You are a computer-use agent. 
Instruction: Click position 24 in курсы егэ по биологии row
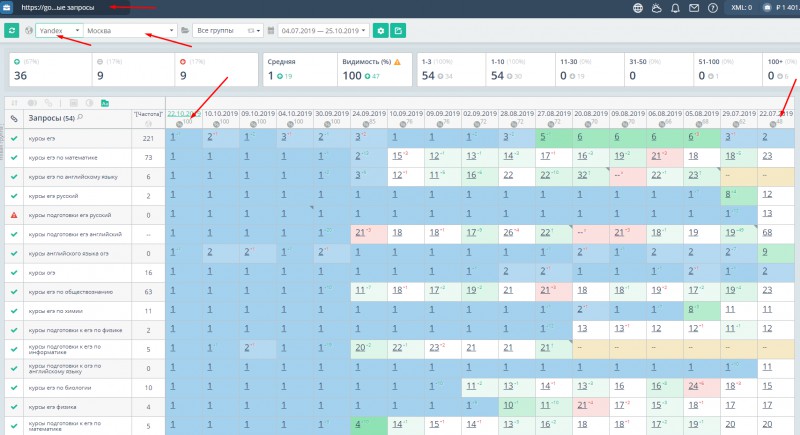point(693,386)
